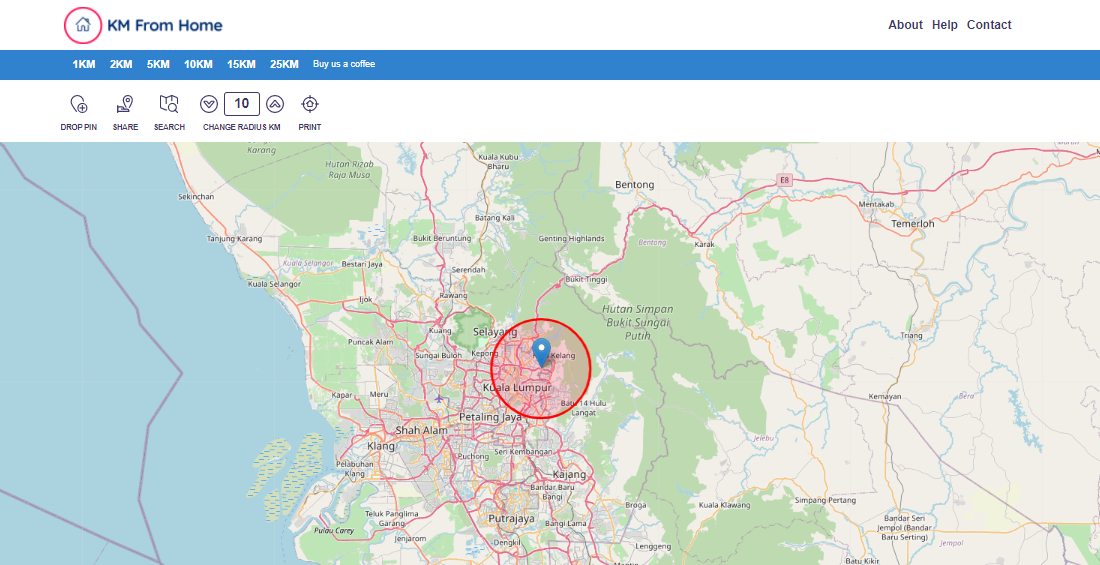Open the Buy us a coffee link

click(344, 64)
